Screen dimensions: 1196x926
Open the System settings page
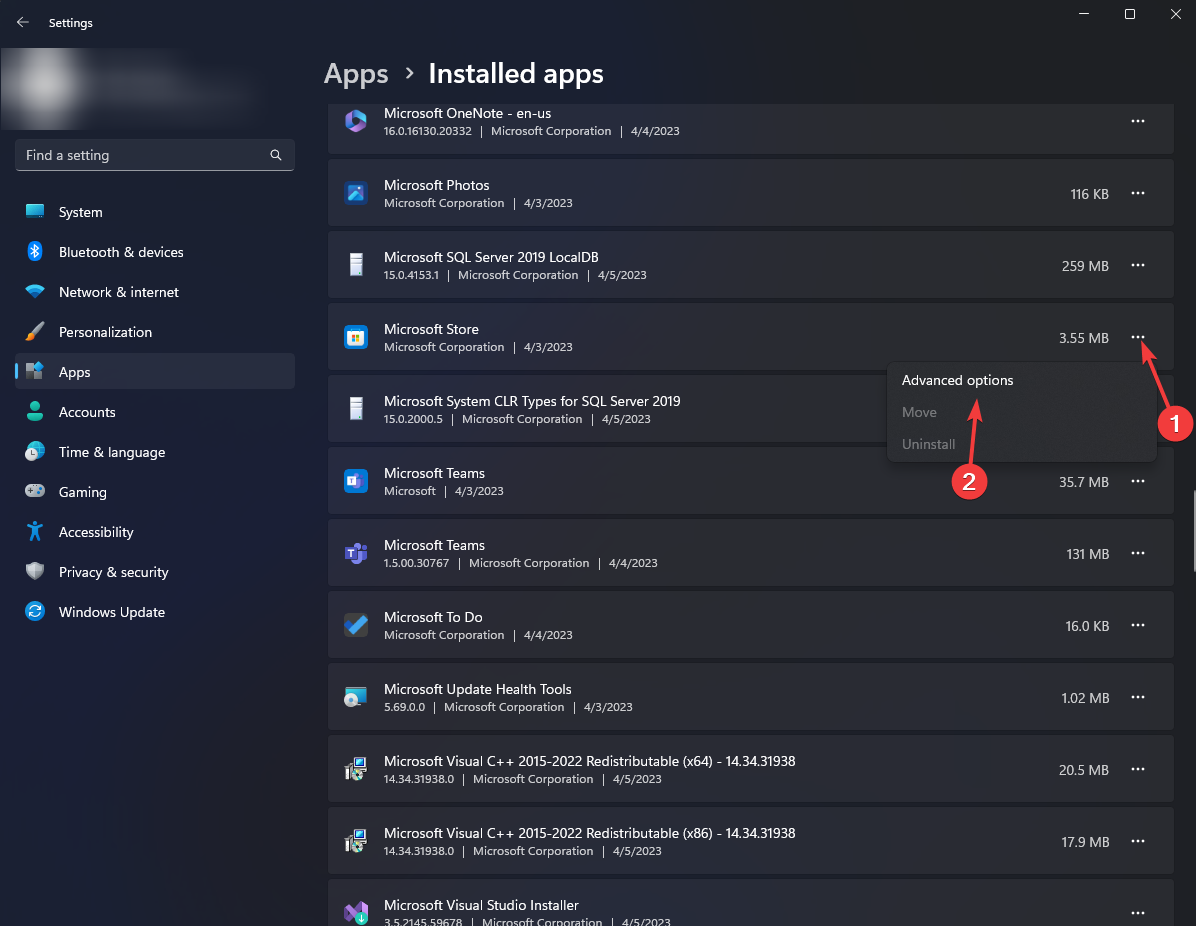click(x=80, y=212)
